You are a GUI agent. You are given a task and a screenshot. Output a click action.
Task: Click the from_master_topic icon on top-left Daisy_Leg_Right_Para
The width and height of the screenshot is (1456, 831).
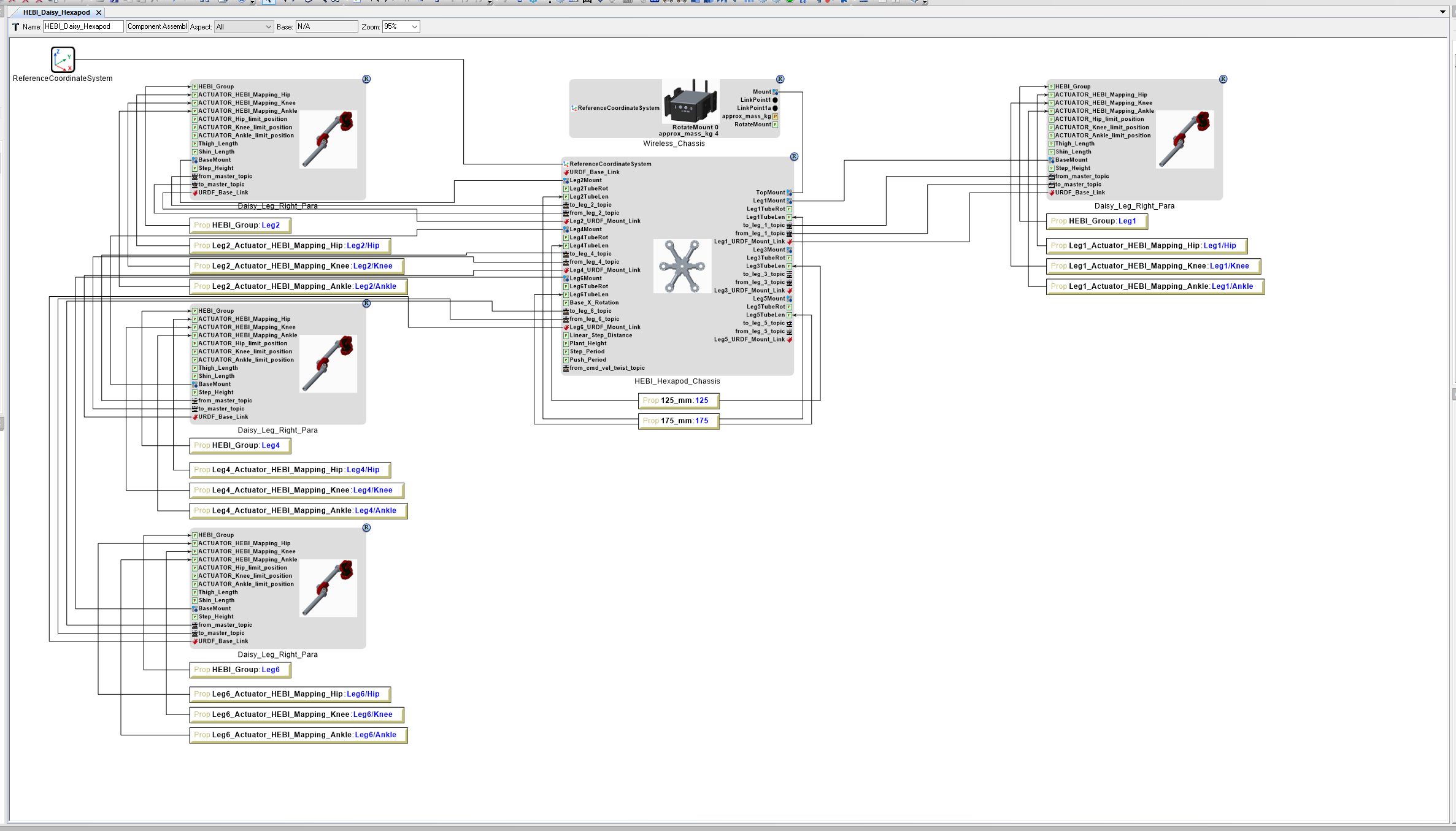pos(195,176)
